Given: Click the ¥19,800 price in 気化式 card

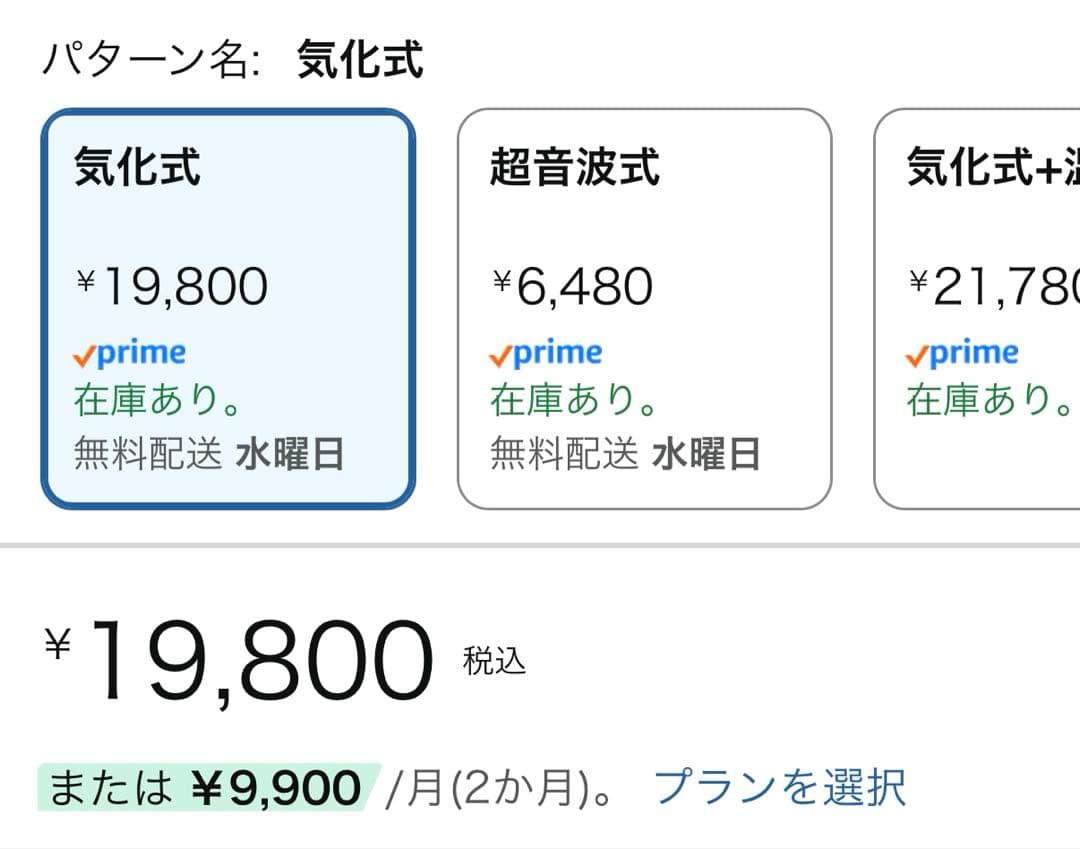Looking at the screenshot, I should pyautogui.click(x=170, y=285).
